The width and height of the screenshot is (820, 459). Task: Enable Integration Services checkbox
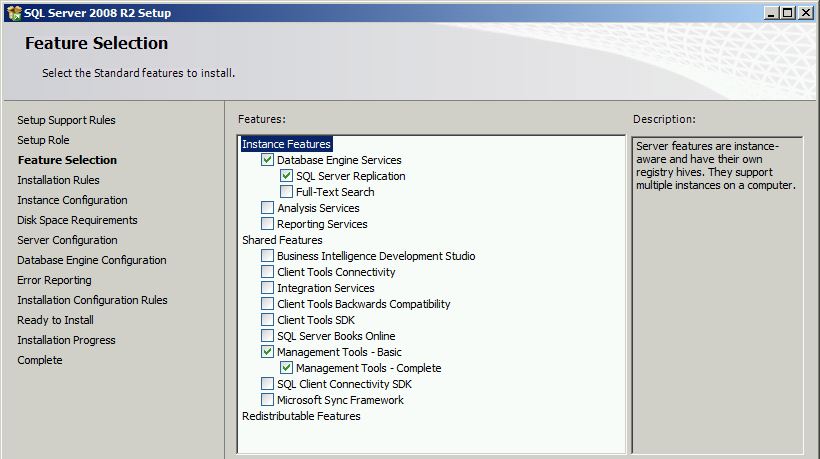[x=267, y=288]
